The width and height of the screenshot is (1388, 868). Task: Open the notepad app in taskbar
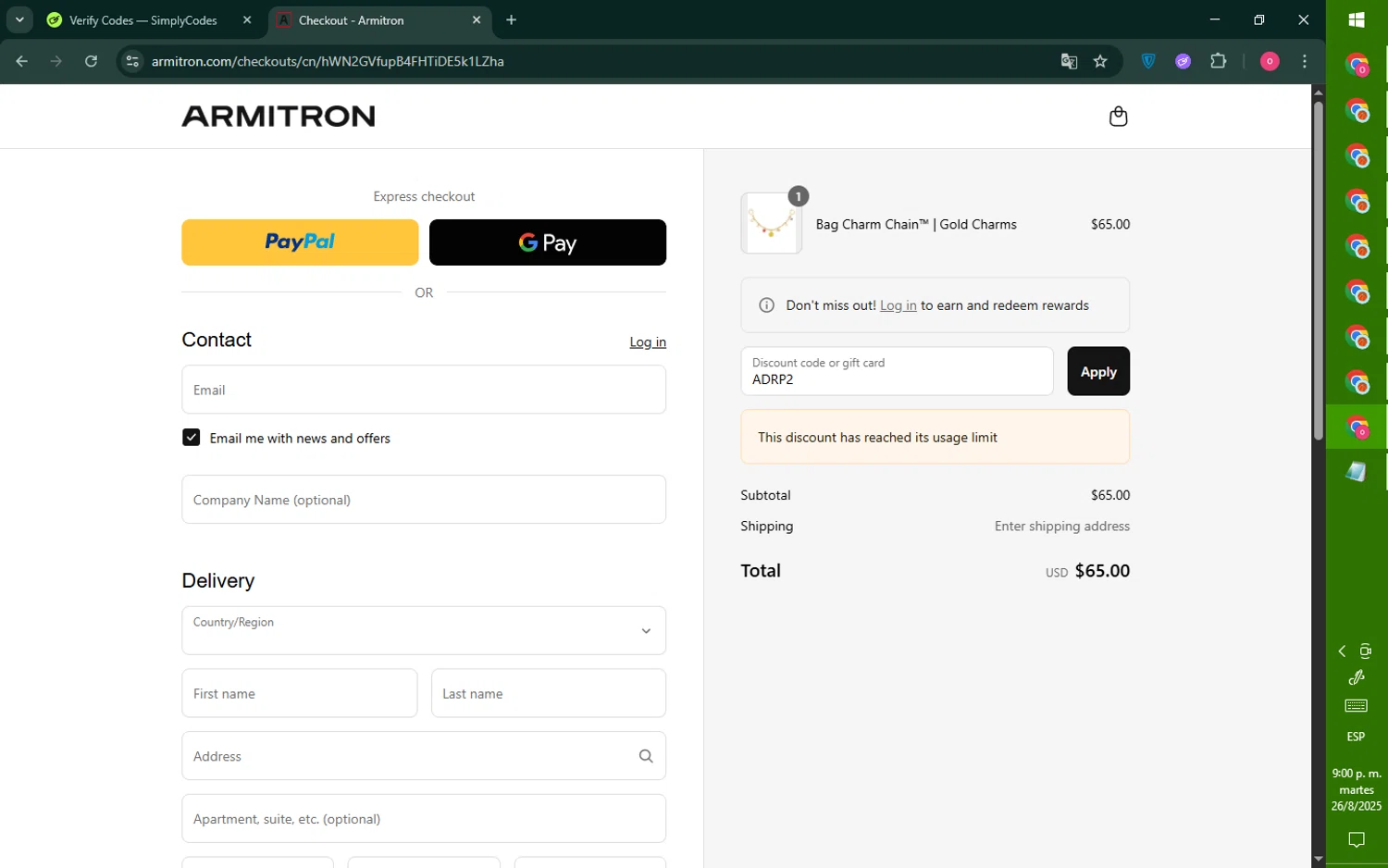pyautogui.click(x=1357, y=472)
